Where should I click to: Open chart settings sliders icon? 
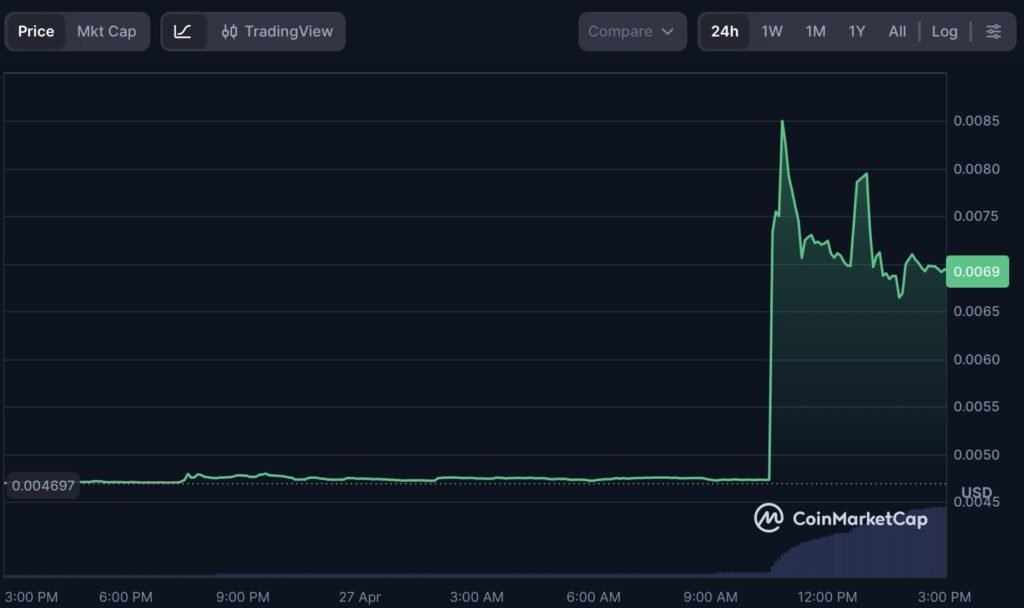point(993,31)
